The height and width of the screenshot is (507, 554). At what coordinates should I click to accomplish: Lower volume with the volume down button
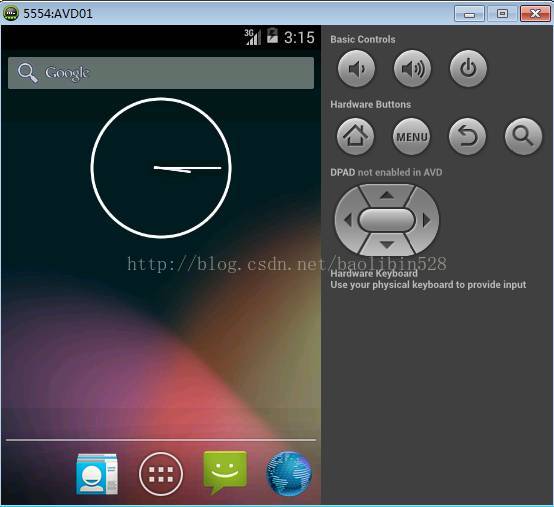[356, 69]
